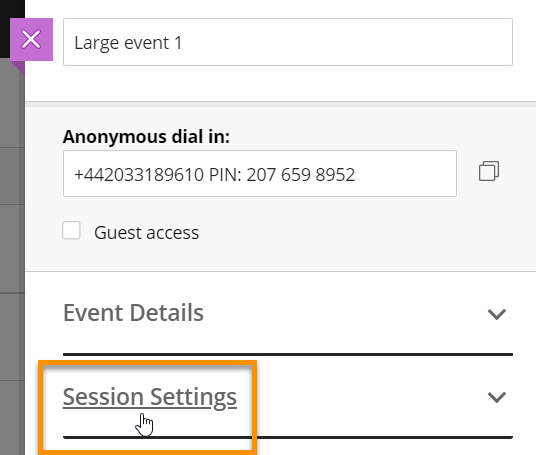This screenshot has width=536, height=455.
Task: Select the anonymous dial-in number field
Action: [x=260, y=174]
